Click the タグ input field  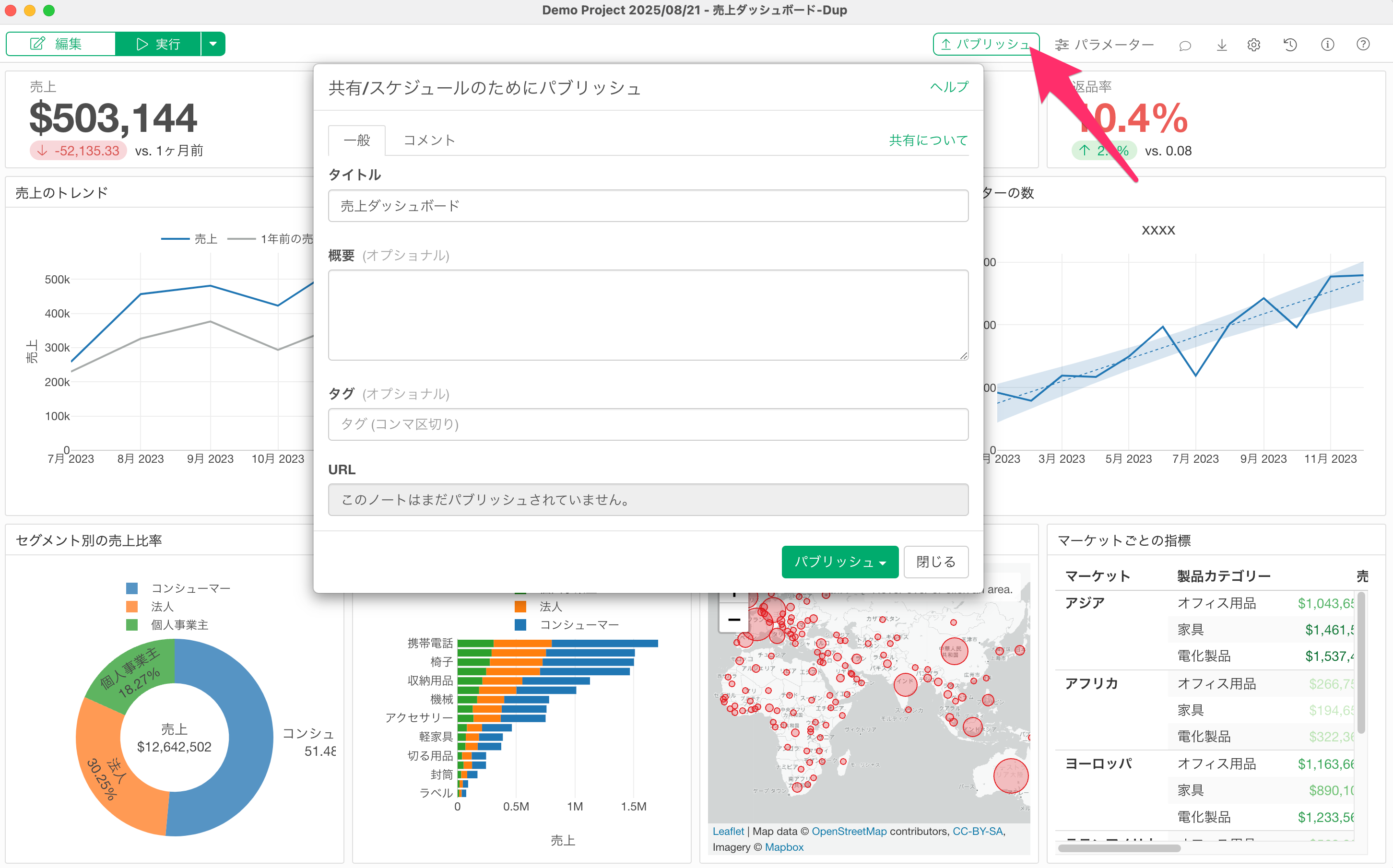click(648, 424)
